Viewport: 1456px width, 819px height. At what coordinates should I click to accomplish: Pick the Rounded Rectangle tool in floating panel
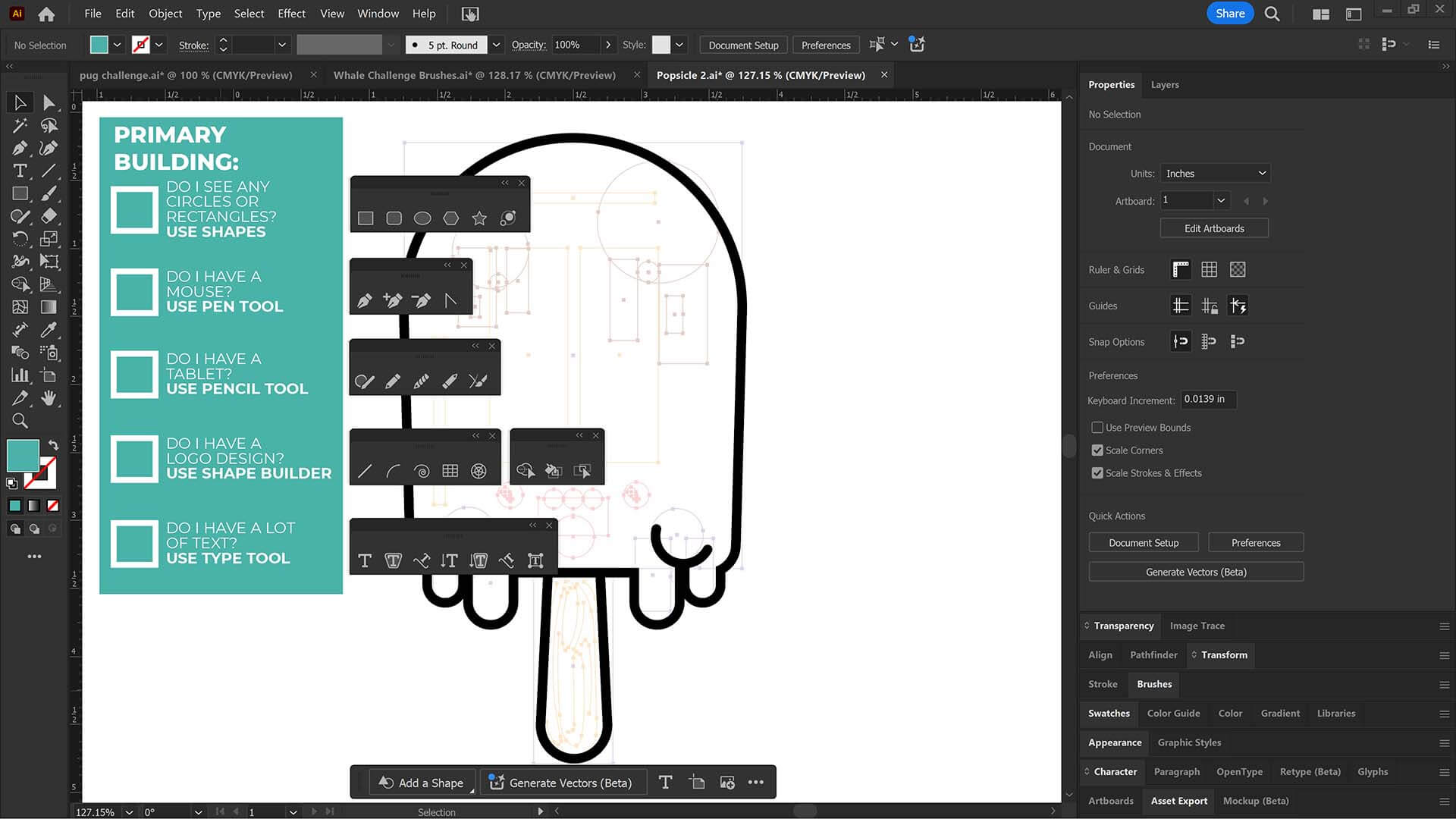394,218
